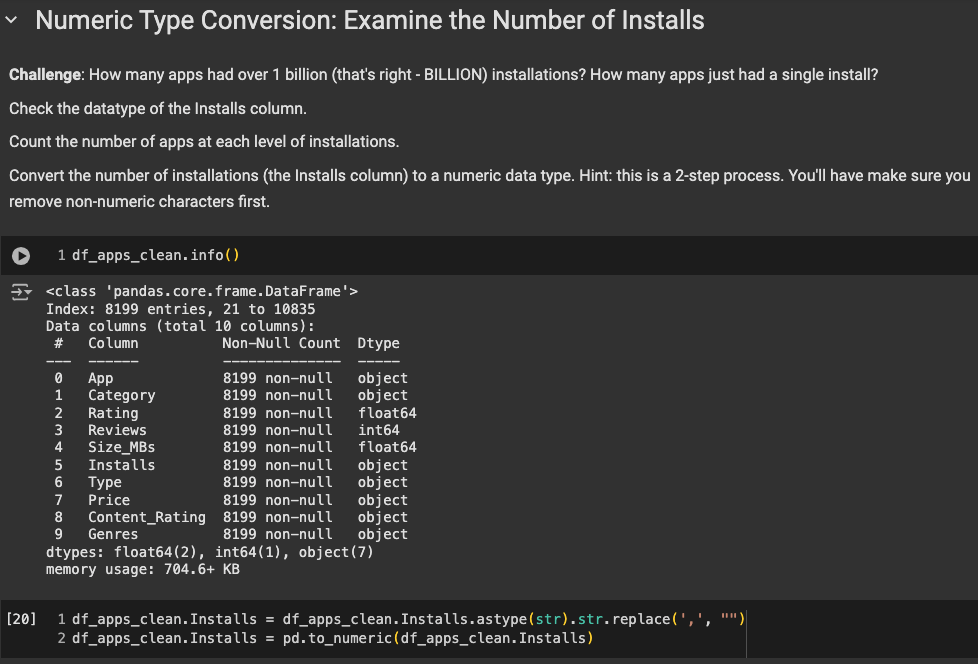
Task: Click the Type row in output
Action: (x=231, y=482)
